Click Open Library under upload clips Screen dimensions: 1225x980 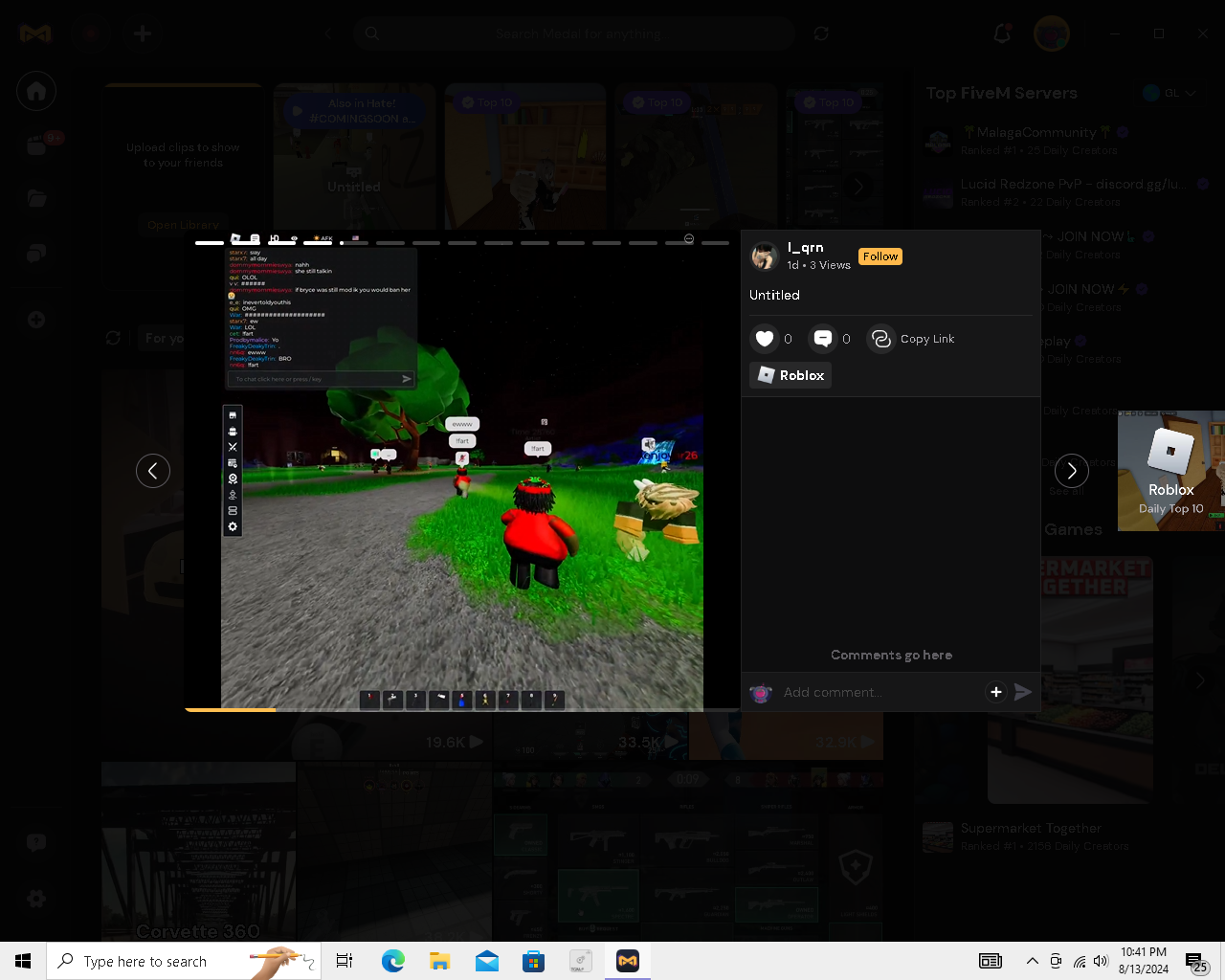point(183,225)
